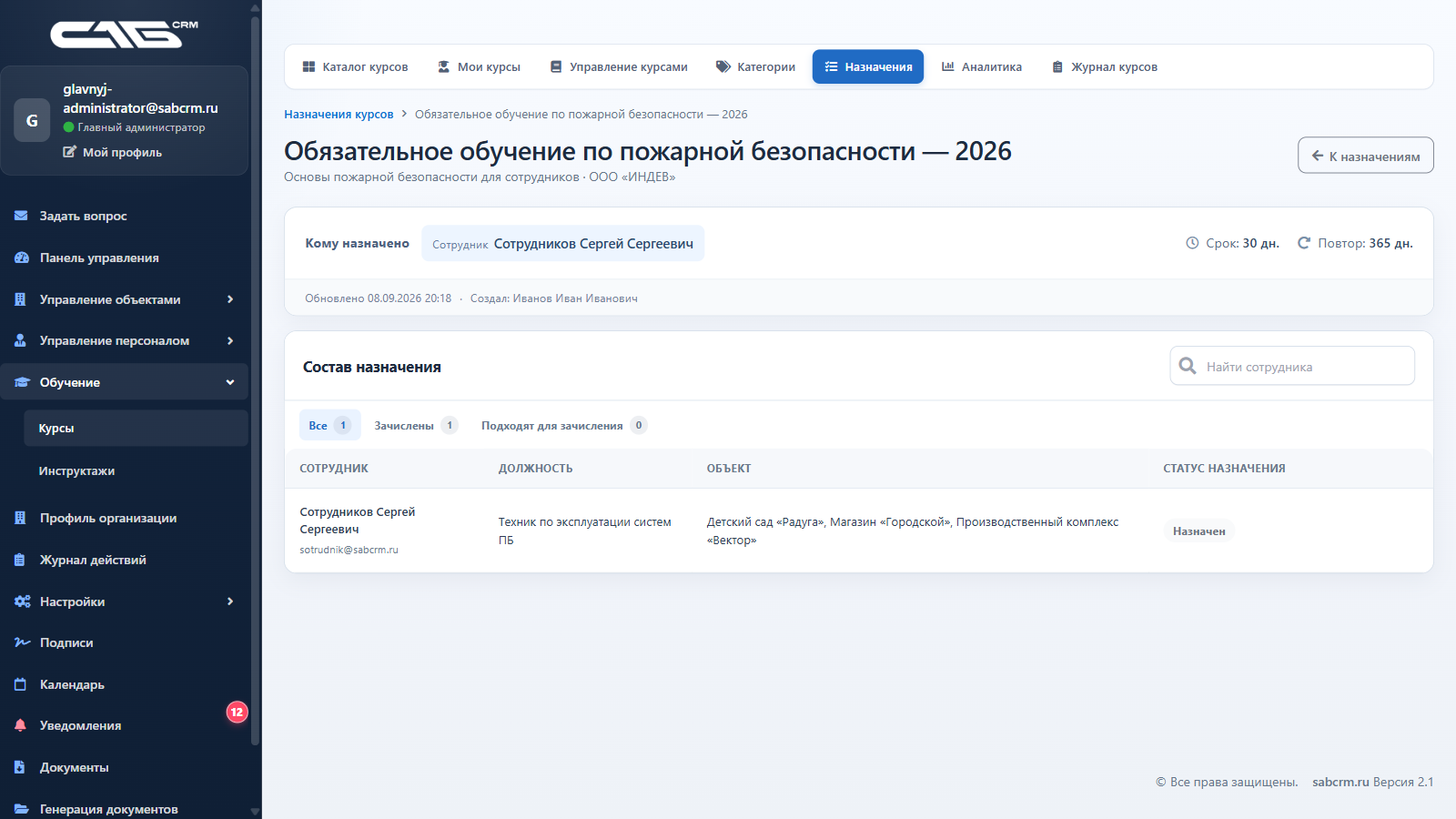This screenshot has width=1456, height=819.
Task: Open the Аналитика tab
Action: (981, 66)
